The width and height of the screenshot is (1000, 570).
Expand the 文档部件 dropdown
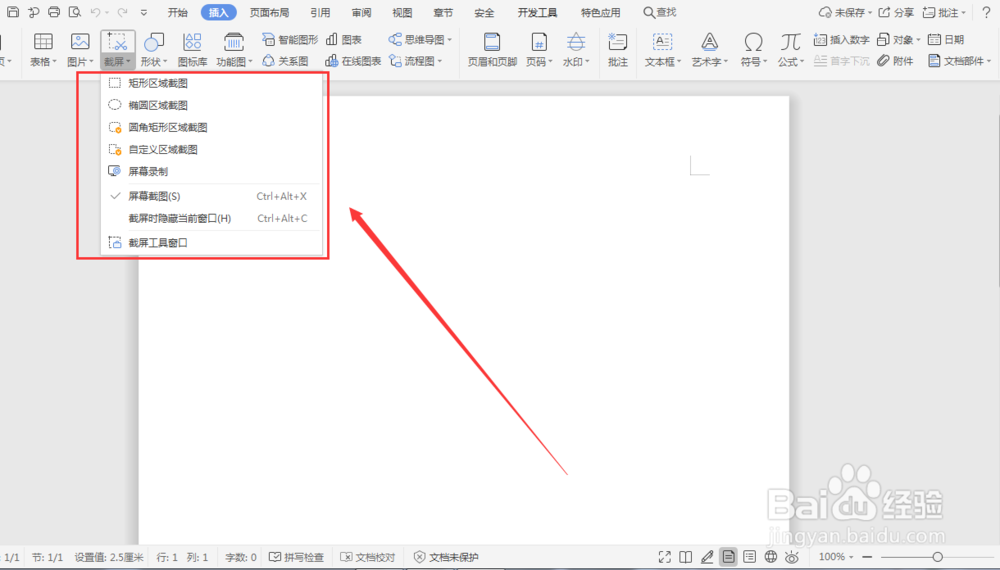989,61
